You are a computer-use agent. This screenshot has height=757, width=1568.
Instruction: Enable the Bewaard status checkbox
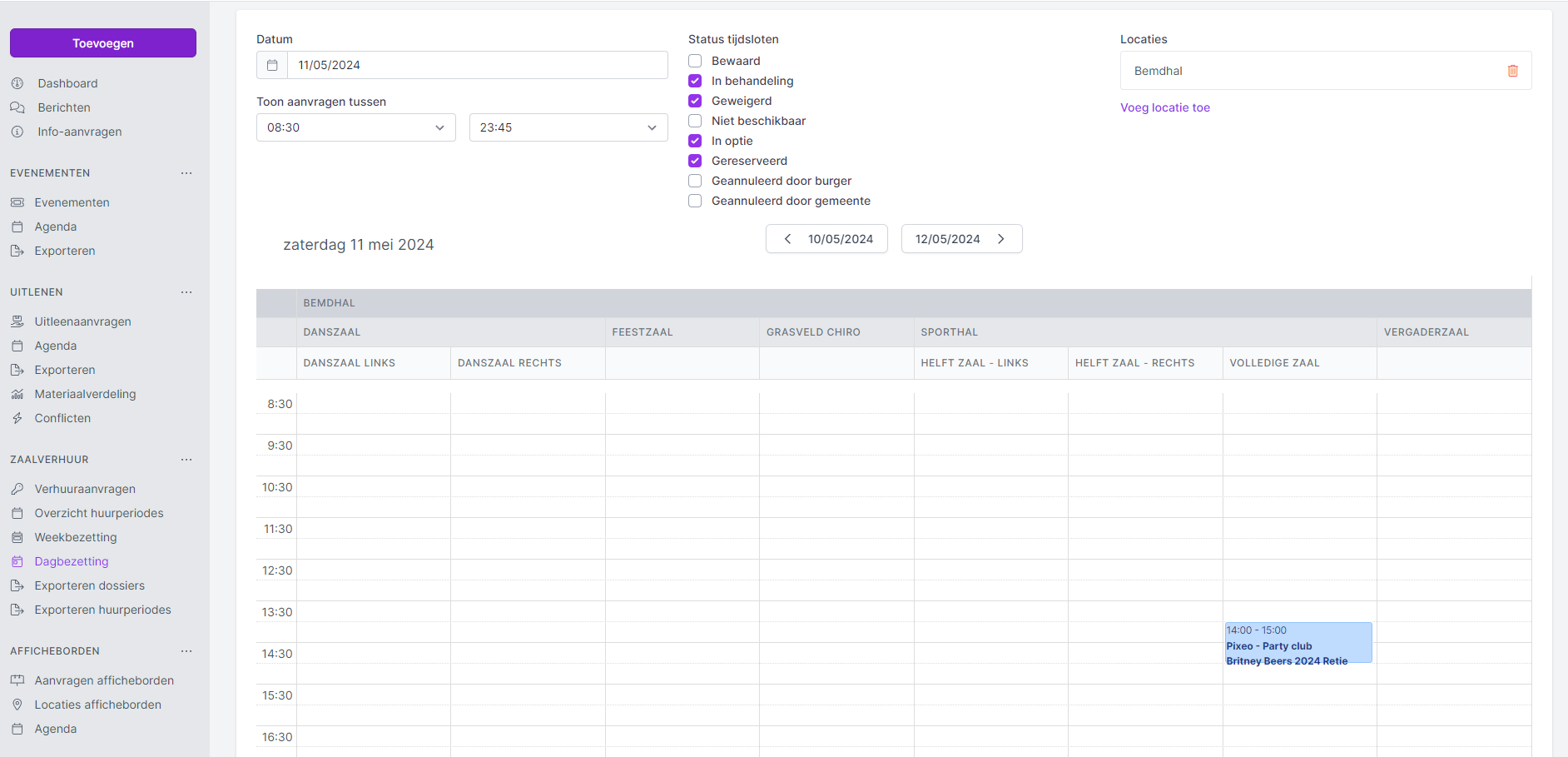click(695, 61)
